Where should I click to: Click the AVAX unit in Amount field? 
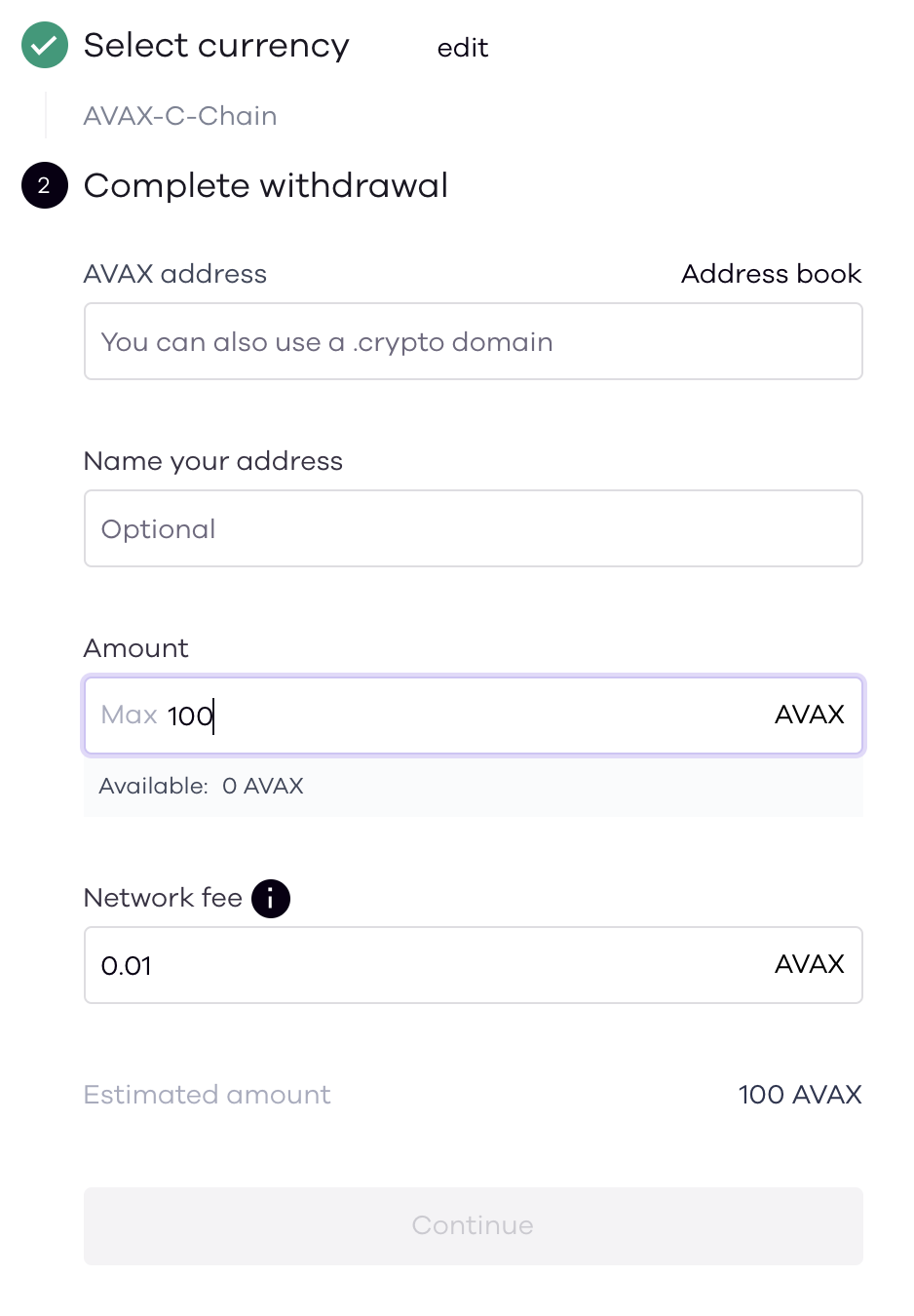click(x=809, y=715)
